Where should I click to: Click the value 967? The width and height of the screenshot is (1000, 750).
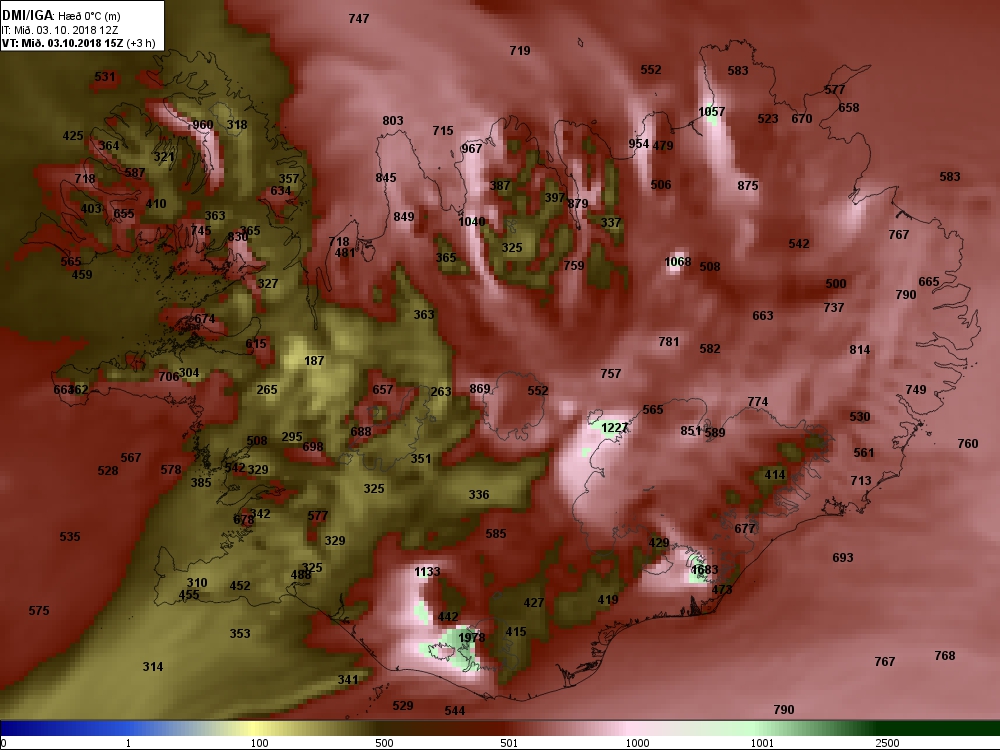click(471, 149)
